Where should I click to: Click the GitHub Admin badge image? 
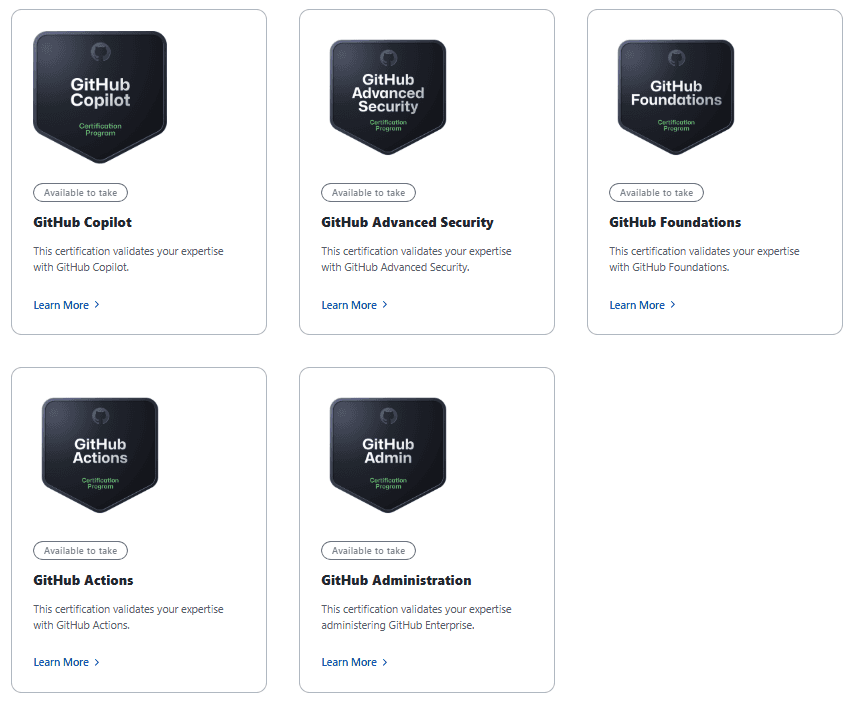pyautogui.click(x=388, y=454)
